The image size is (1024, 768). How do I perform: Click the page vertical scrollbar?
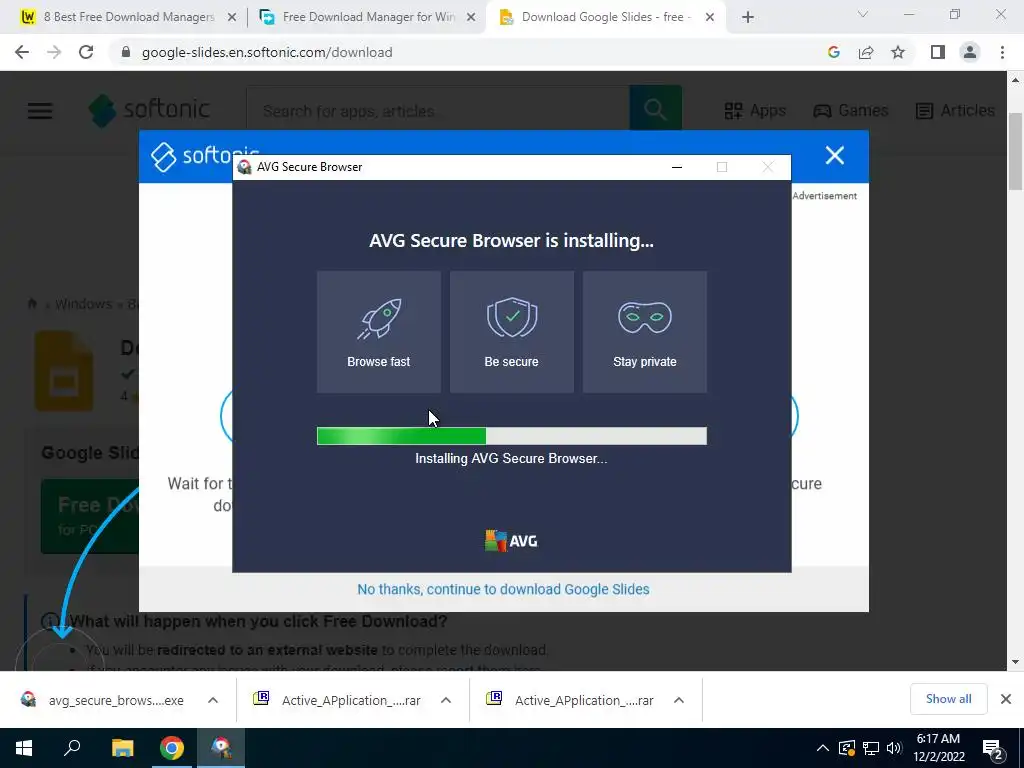[1016, 152]
